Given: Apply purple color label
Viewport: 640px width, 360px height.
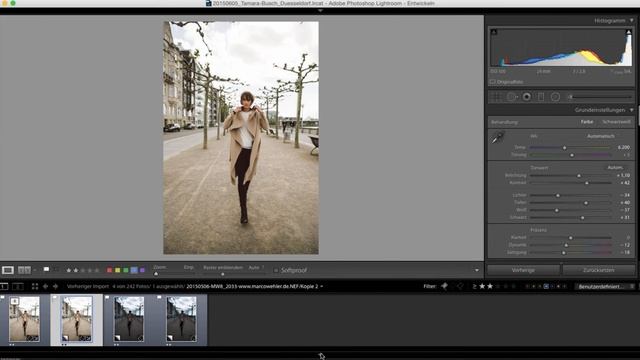Looking at the screenshot, I should pos(142,270).
